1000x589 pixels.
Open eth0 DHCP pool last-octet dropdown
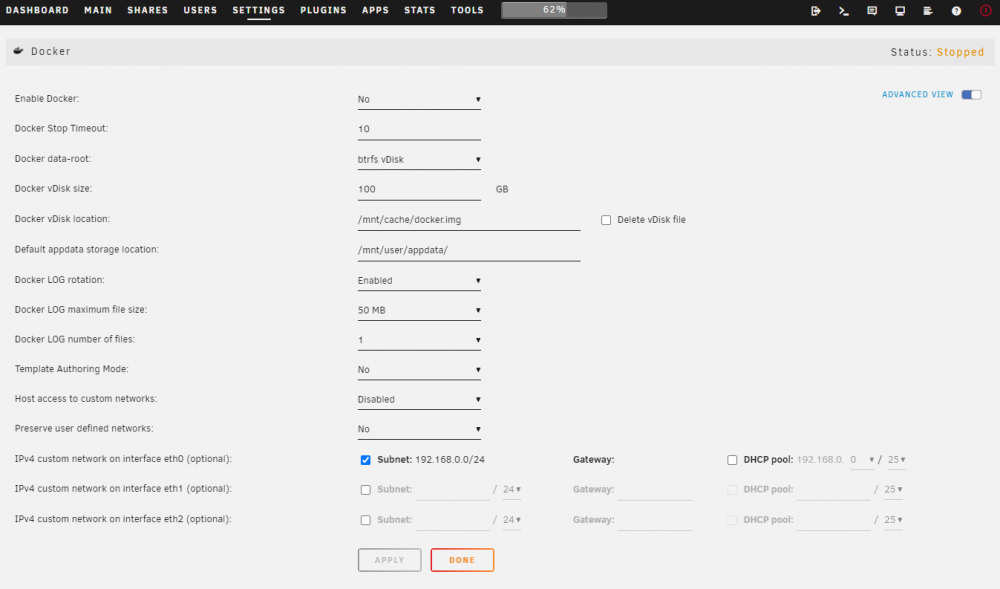862,460
